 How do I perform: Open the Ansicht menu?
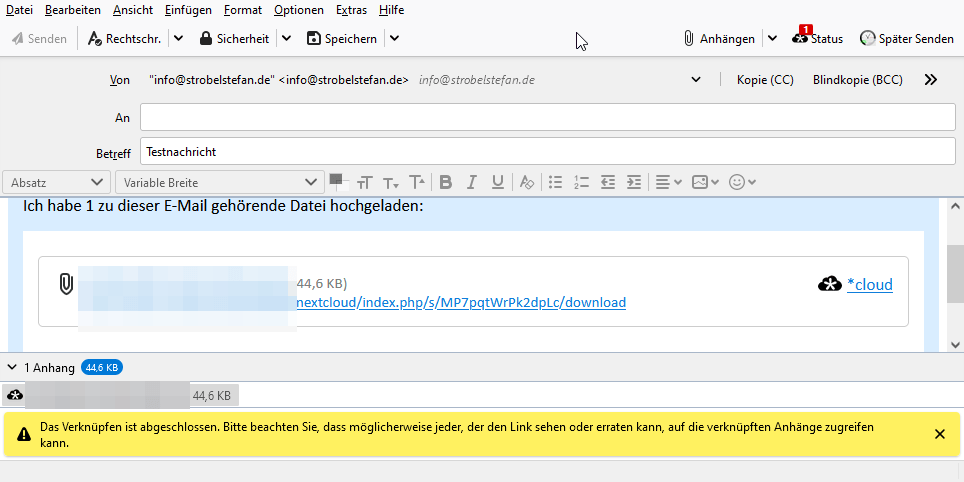point(133,10)
